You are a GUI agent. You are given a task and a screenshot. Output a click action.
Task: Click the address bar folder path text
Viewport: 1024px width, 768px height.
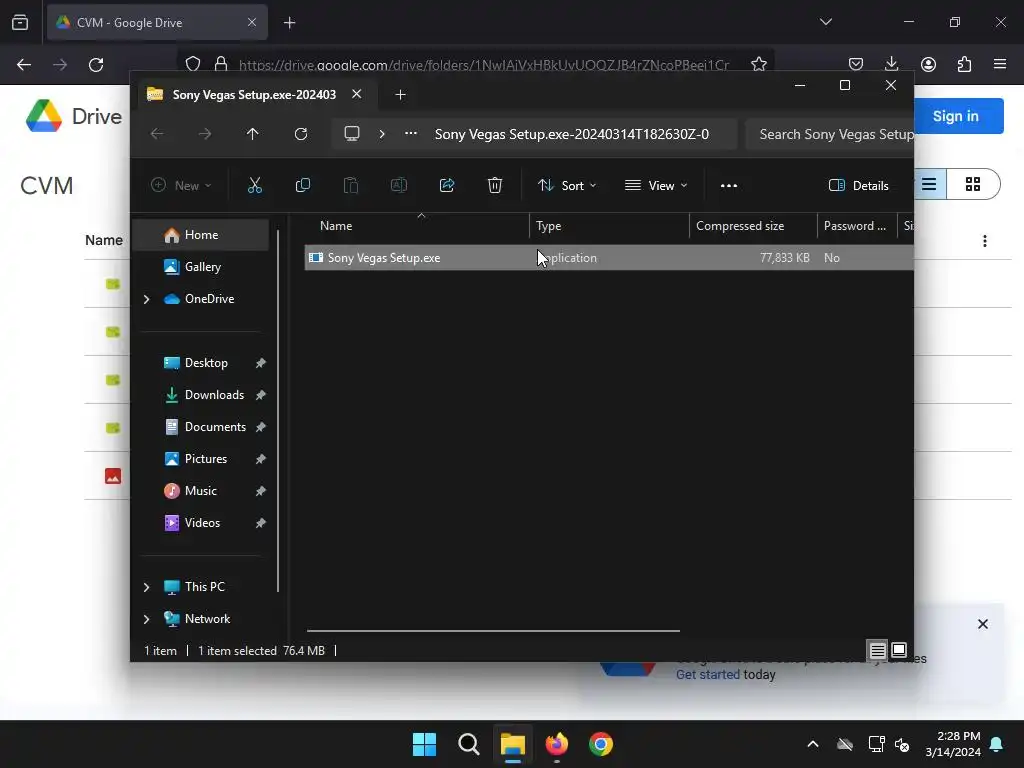tap(571, 134)
